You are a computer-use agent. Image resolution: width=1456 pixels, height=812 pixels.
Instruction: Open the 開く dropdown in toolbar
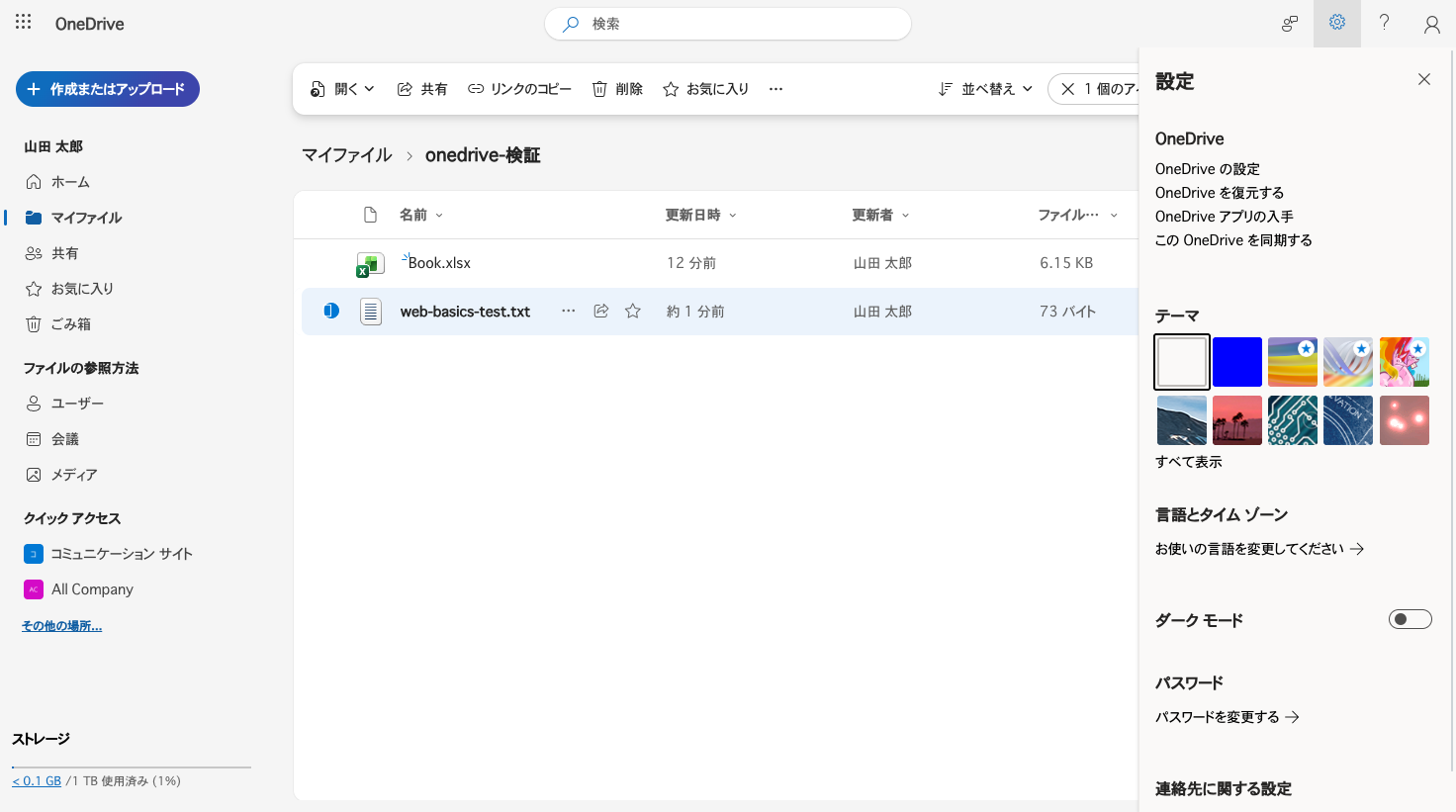342,89
